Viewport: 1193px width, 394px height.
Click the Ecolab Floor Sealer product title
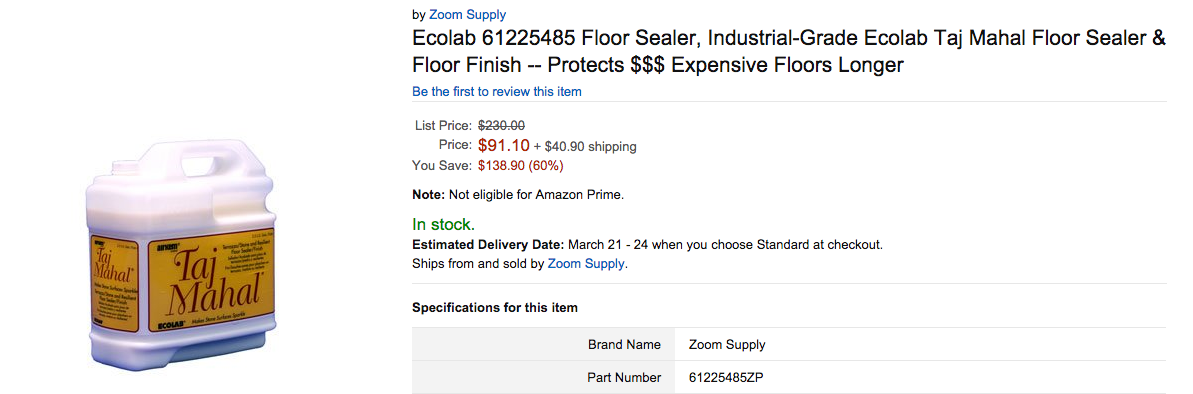pos(788,52)
